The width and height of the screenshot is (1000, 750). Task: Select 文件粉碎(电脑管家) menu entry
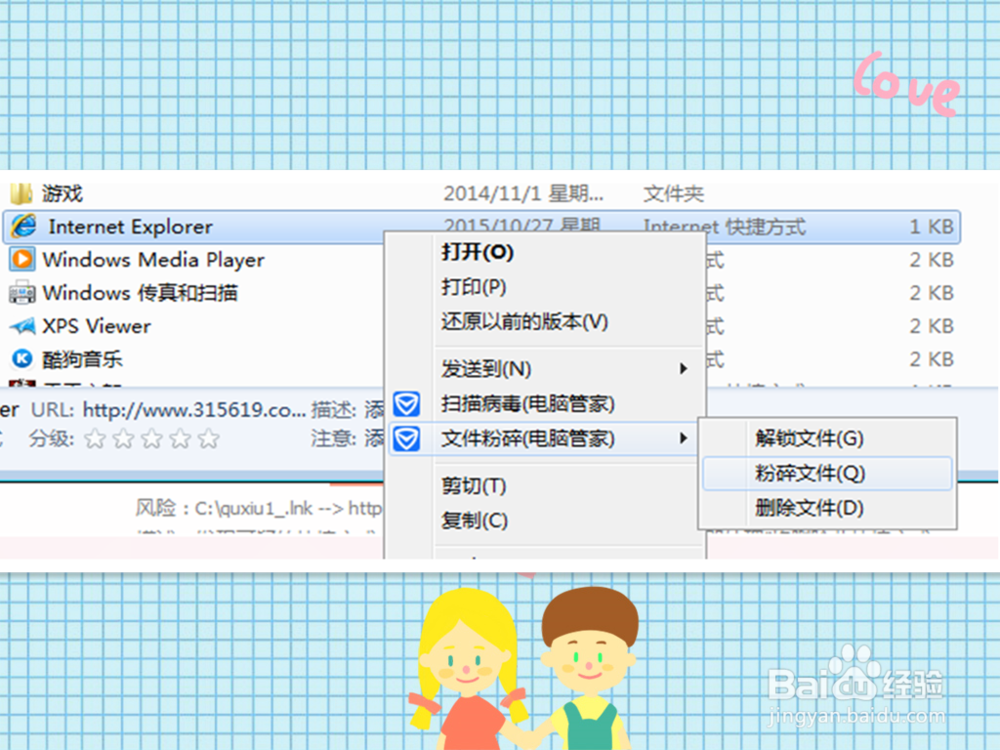click(528, 439)
